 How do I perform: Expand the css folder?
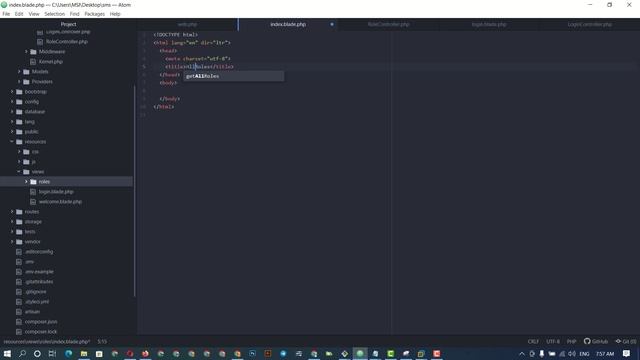19,152
